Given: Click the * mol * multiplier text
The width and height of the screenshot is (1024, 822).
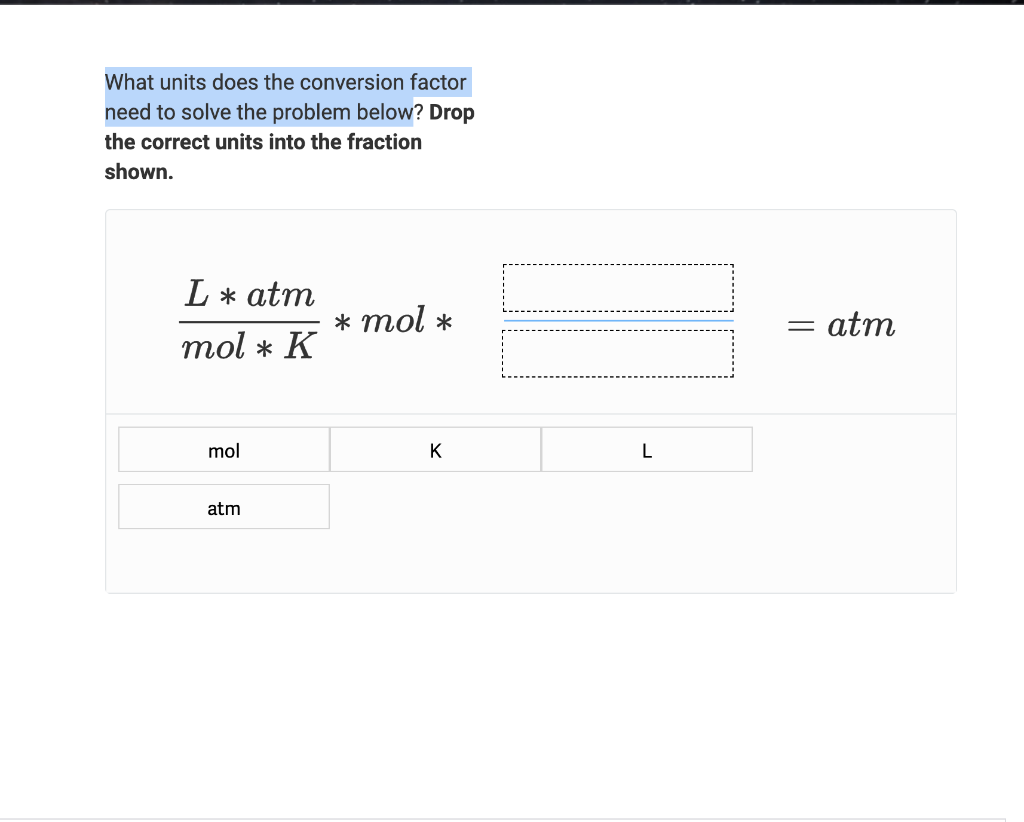Looking at the screenshot, I should [x=395, y=322].
